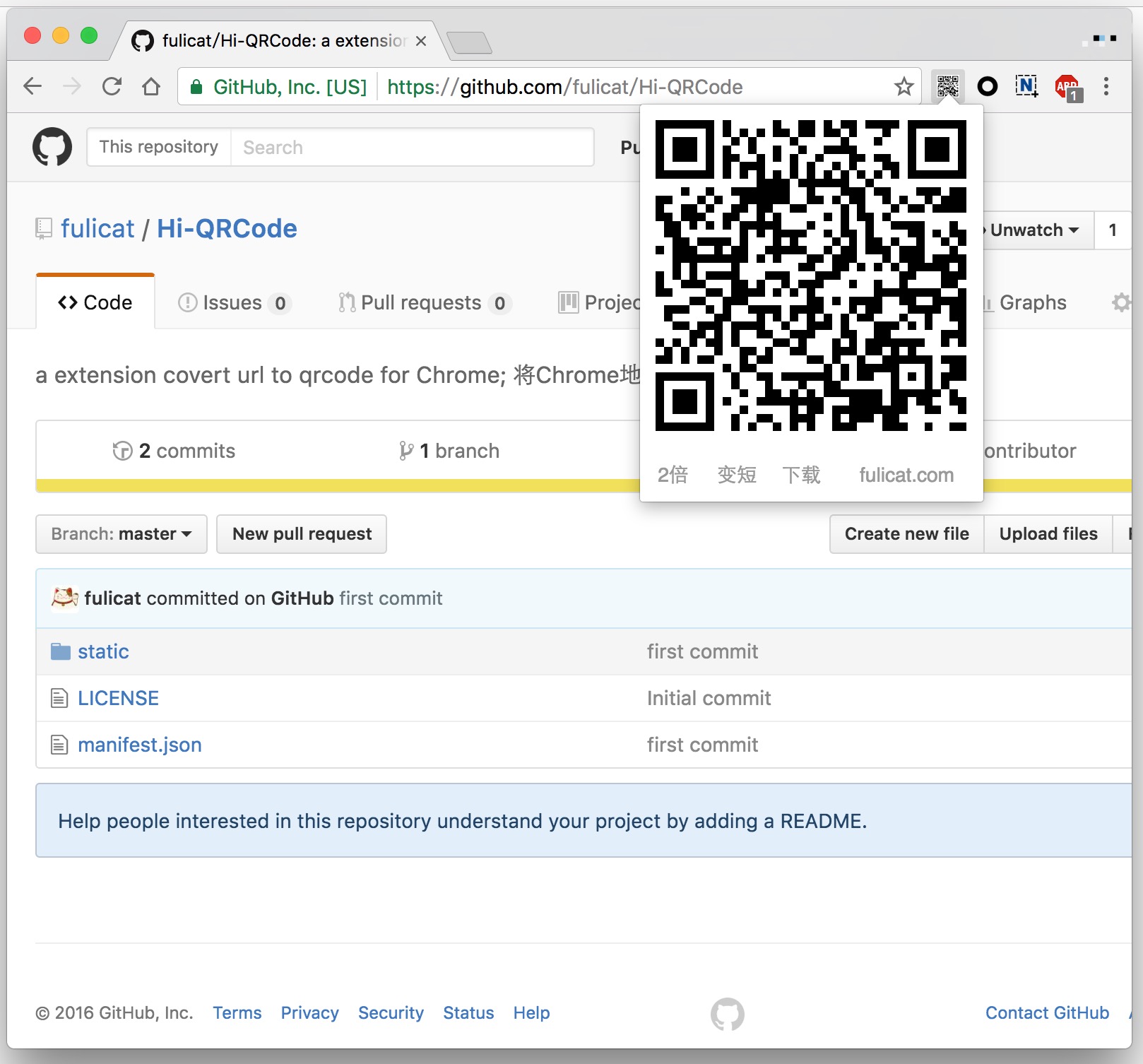Download QR code with 下载
This screenshot has height=1064, width=1143.
coord(801,475)
